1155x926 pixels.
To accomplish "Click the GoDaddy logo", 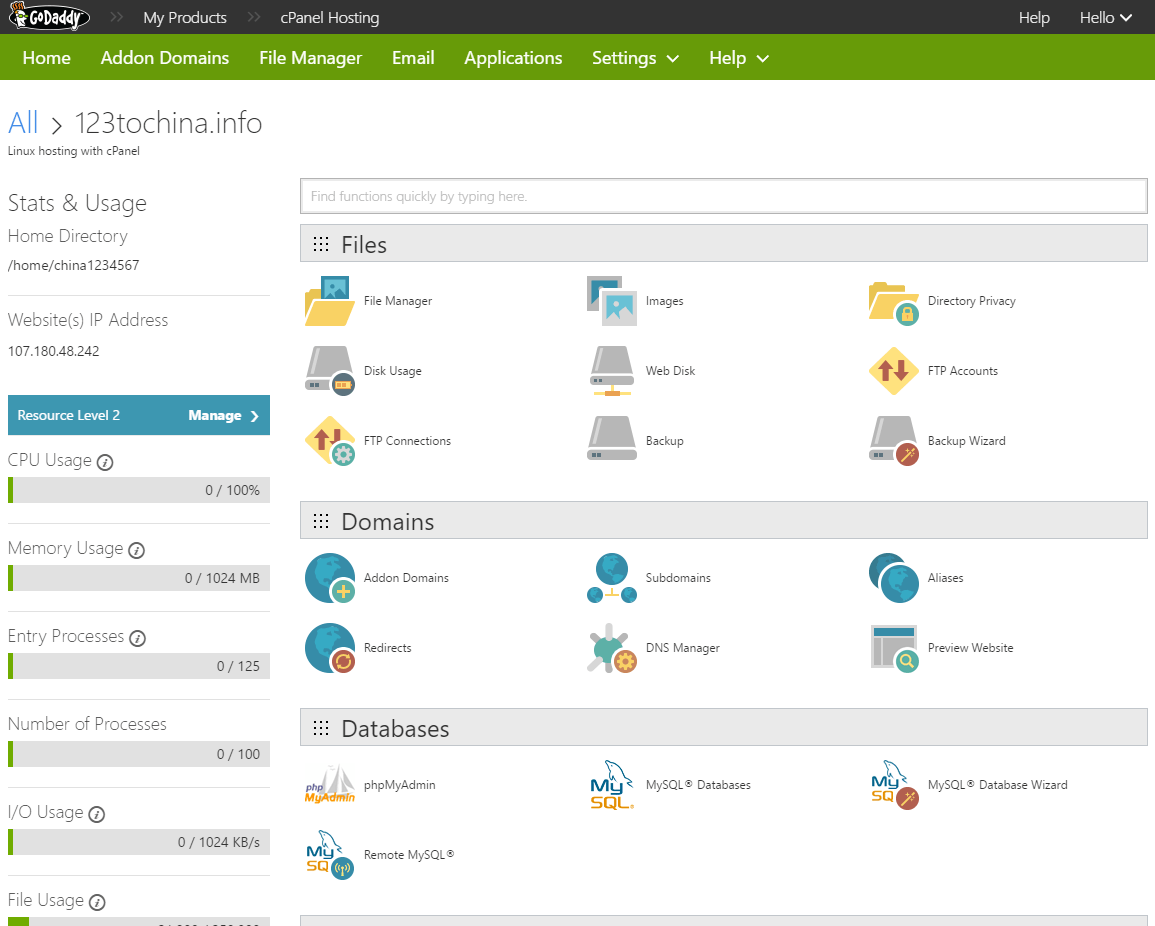I will click(49, 16).
